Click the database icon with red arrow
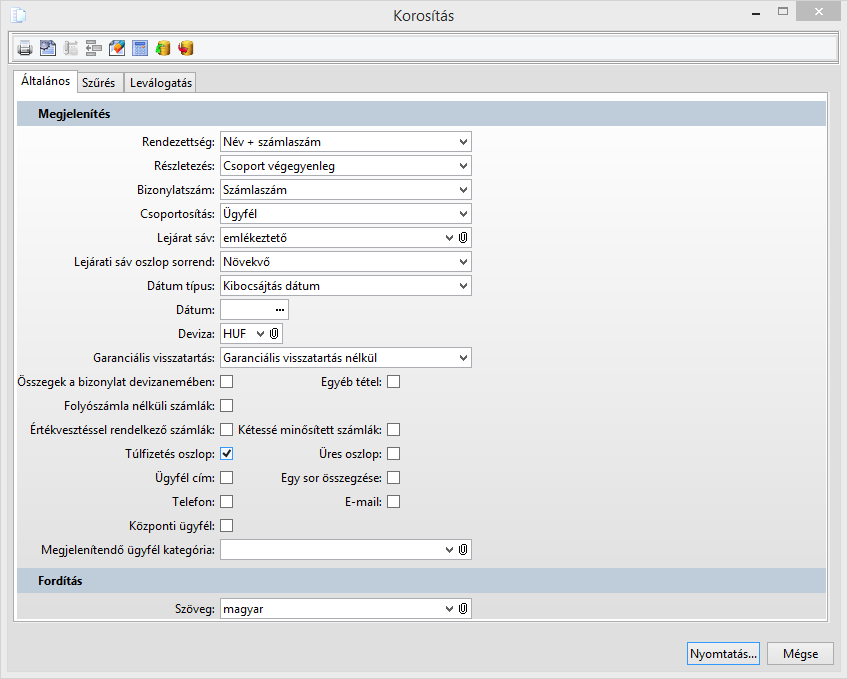The height and width of the screenshot is (679, 848). click(x=186, y=47)
